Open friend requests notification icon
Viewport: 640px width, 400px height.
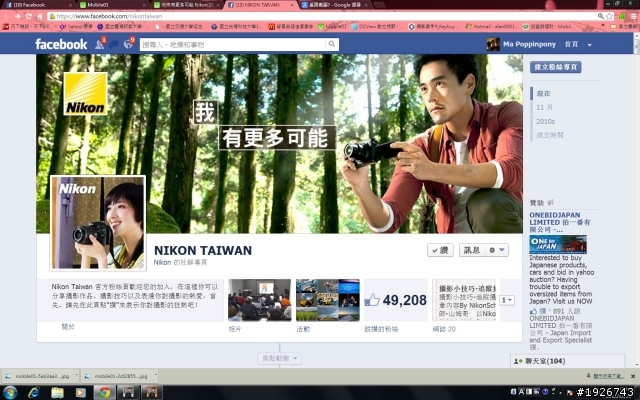coord(100,44)
